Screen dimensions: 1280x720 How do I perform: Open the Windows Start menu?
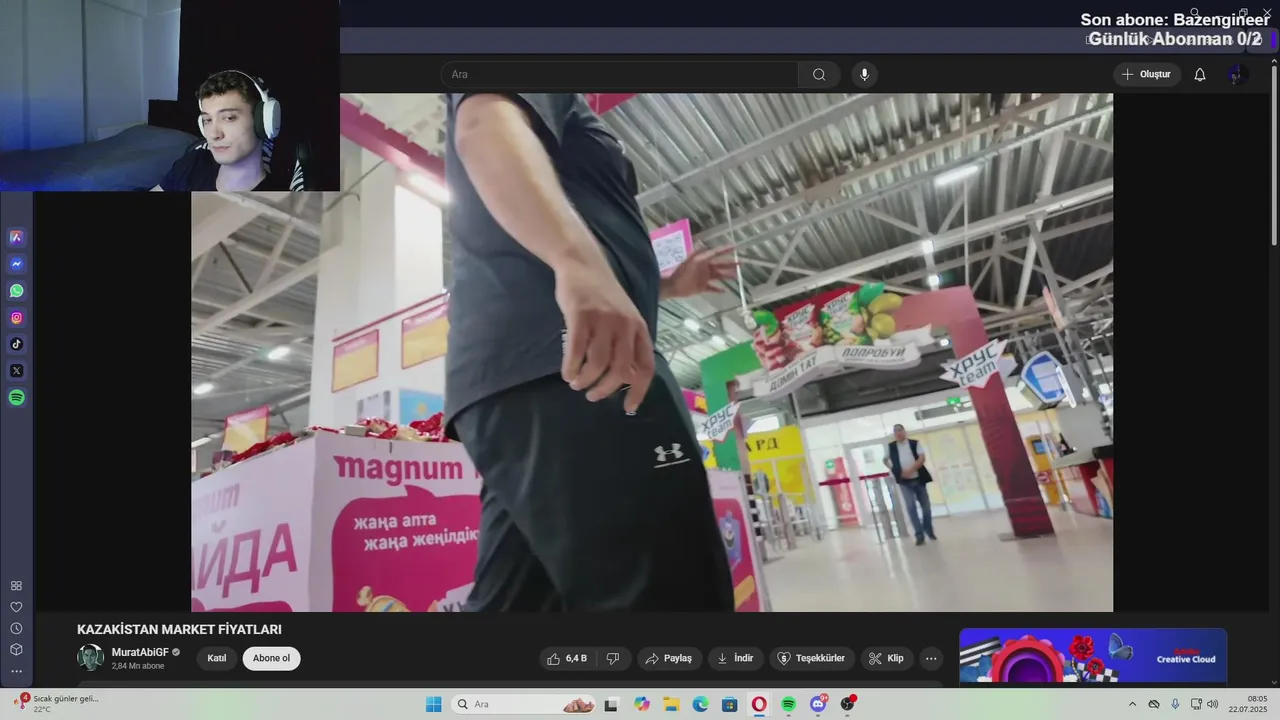coord(434,704)
